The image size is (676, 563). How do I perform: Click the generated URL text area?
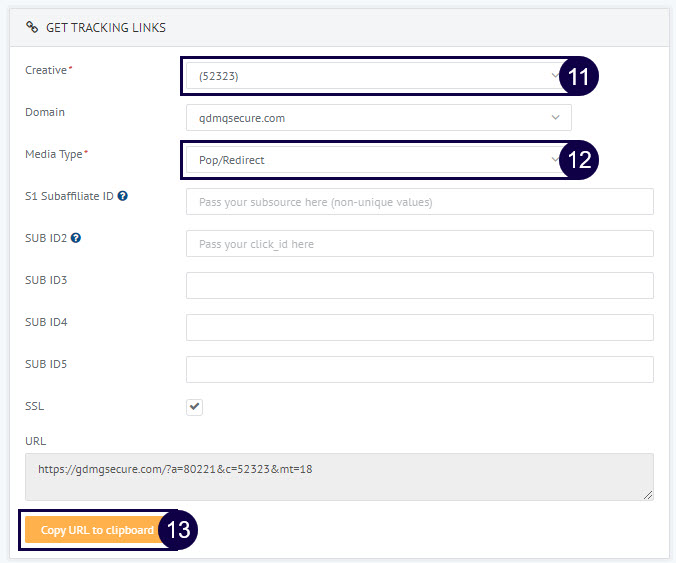pos(339,476)
